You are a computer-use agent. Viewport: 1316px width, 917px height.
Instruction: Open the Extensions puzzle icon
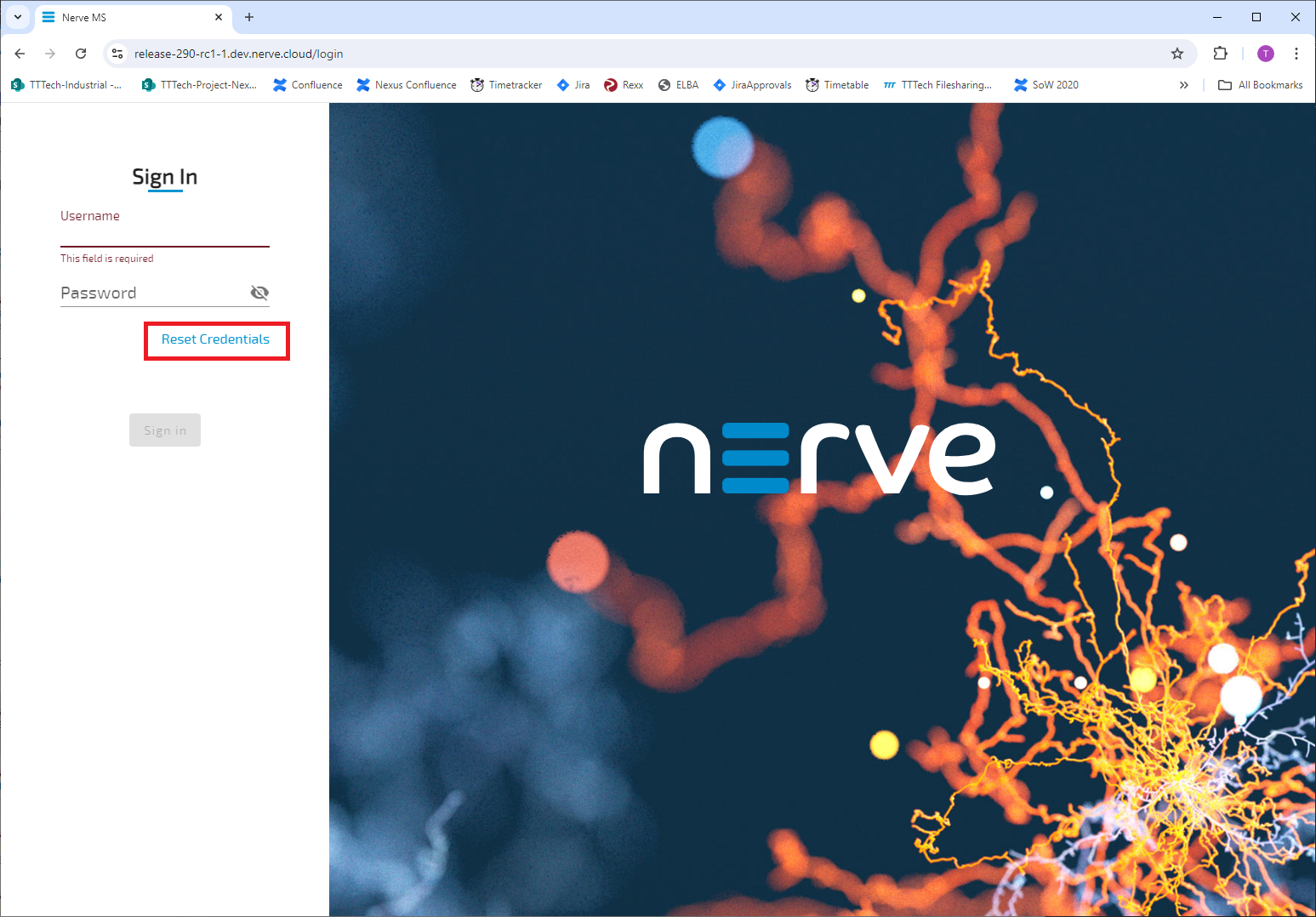point(1220,54)
